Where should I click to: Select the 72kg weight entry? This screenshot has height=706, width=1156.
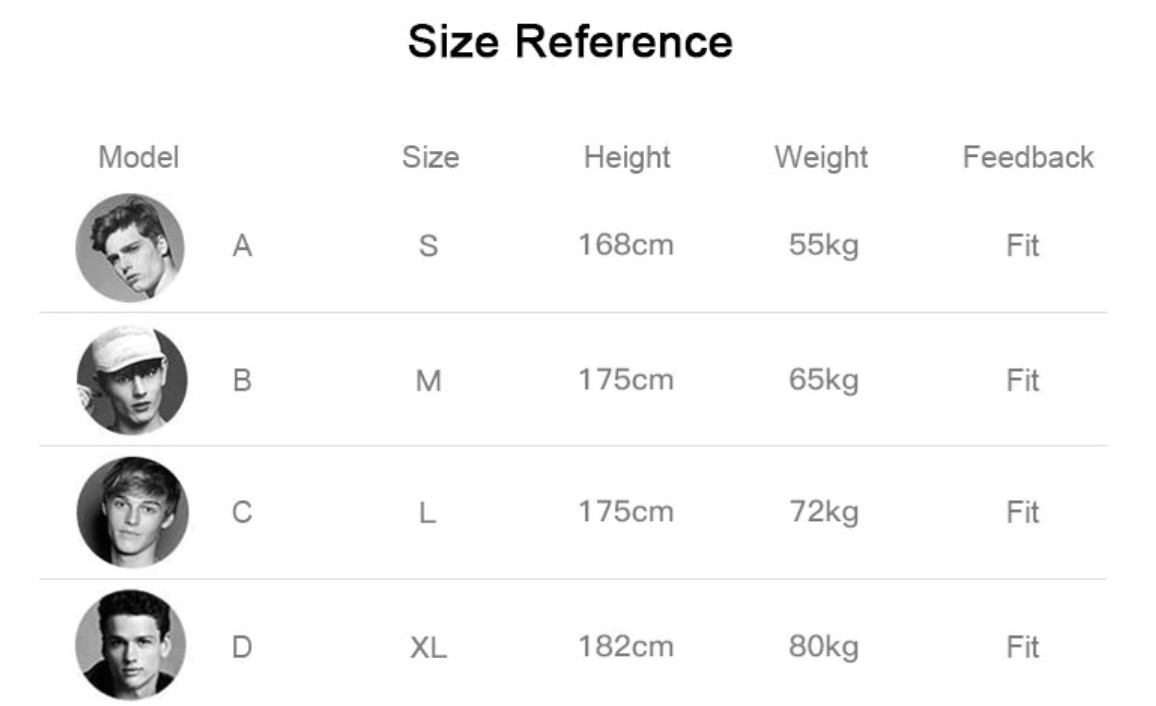coord(823,512)
